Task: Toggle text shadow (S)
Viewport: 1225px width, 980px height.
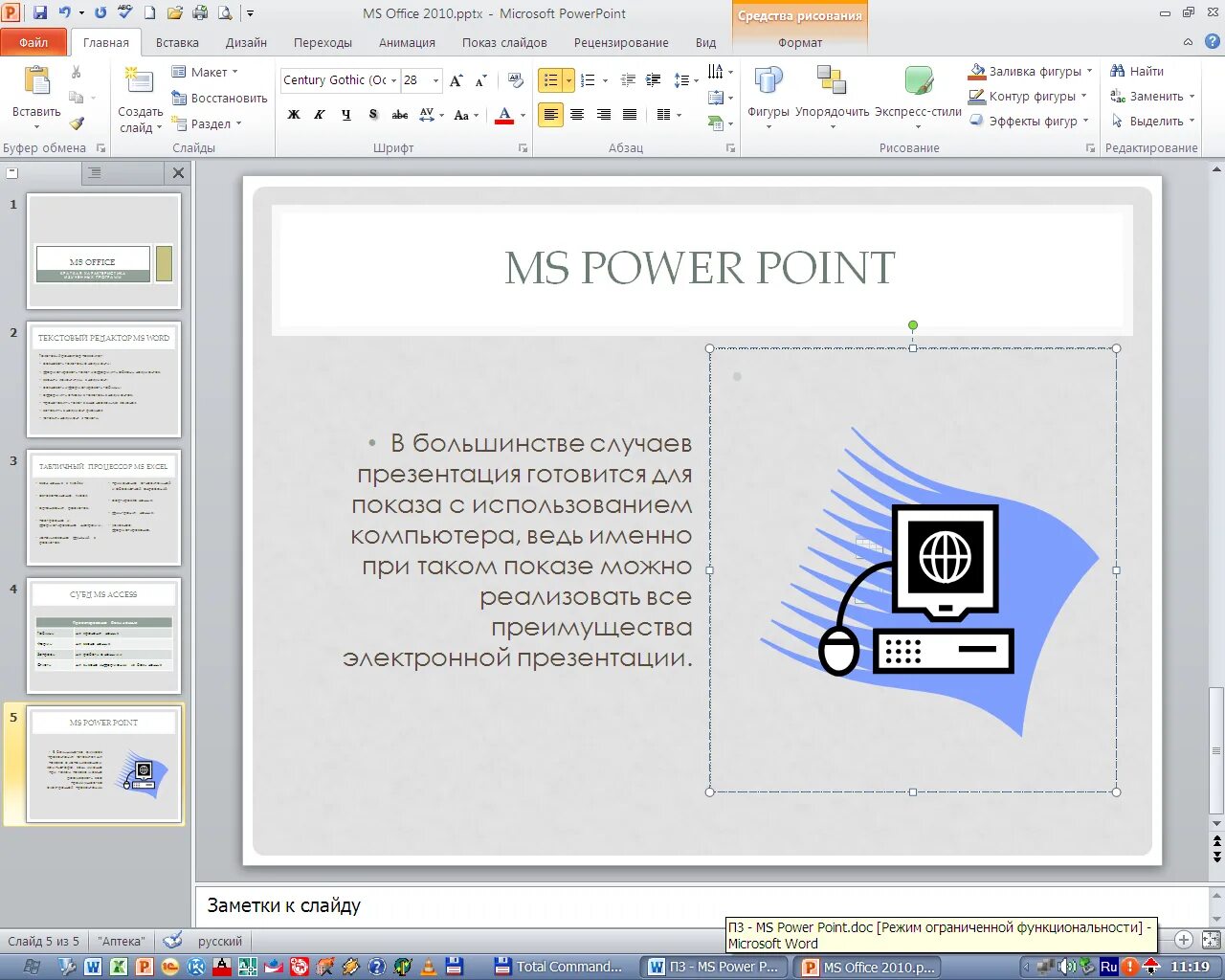Action: coord(372,115)
